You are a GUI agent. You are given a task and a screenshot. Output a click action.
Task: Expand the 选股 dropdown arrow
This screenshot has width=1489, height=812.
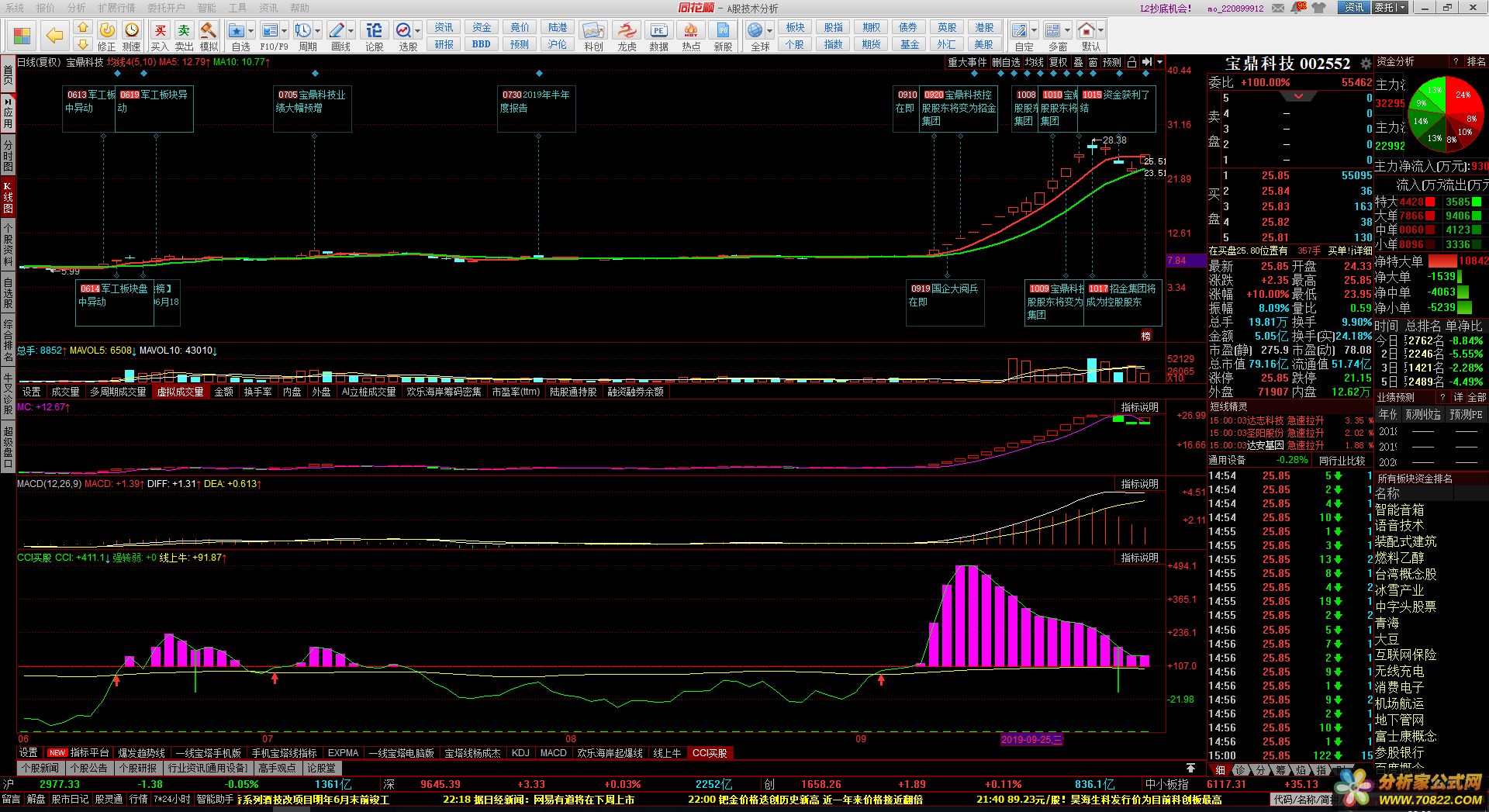point(417,32)
